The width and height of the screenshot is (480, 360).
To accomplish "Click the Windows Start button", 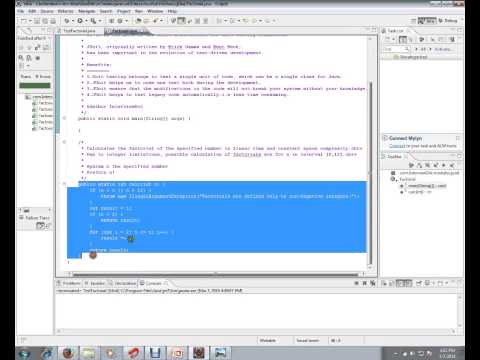I will pyautogui.click(x=25, y=353).
